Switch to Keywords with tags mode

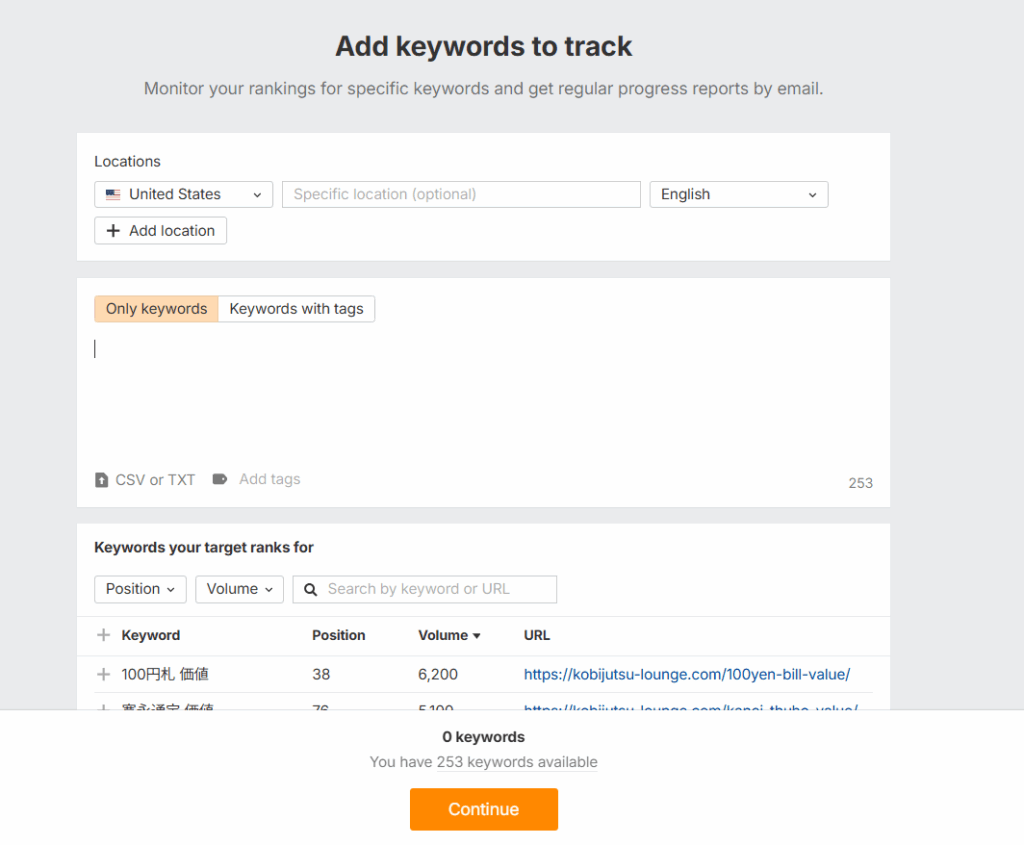(x=296, y=309)
